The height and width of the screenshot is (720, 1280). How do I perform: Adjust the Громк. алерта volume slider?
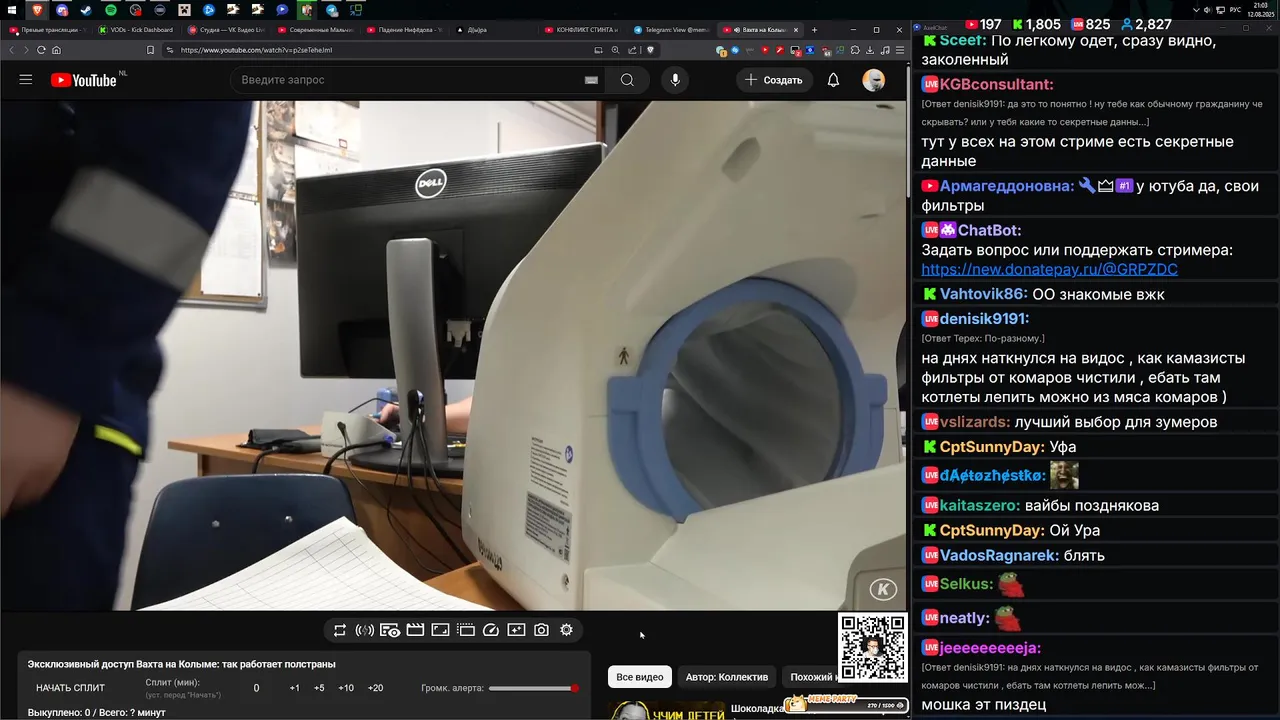[x=533, y=688]
